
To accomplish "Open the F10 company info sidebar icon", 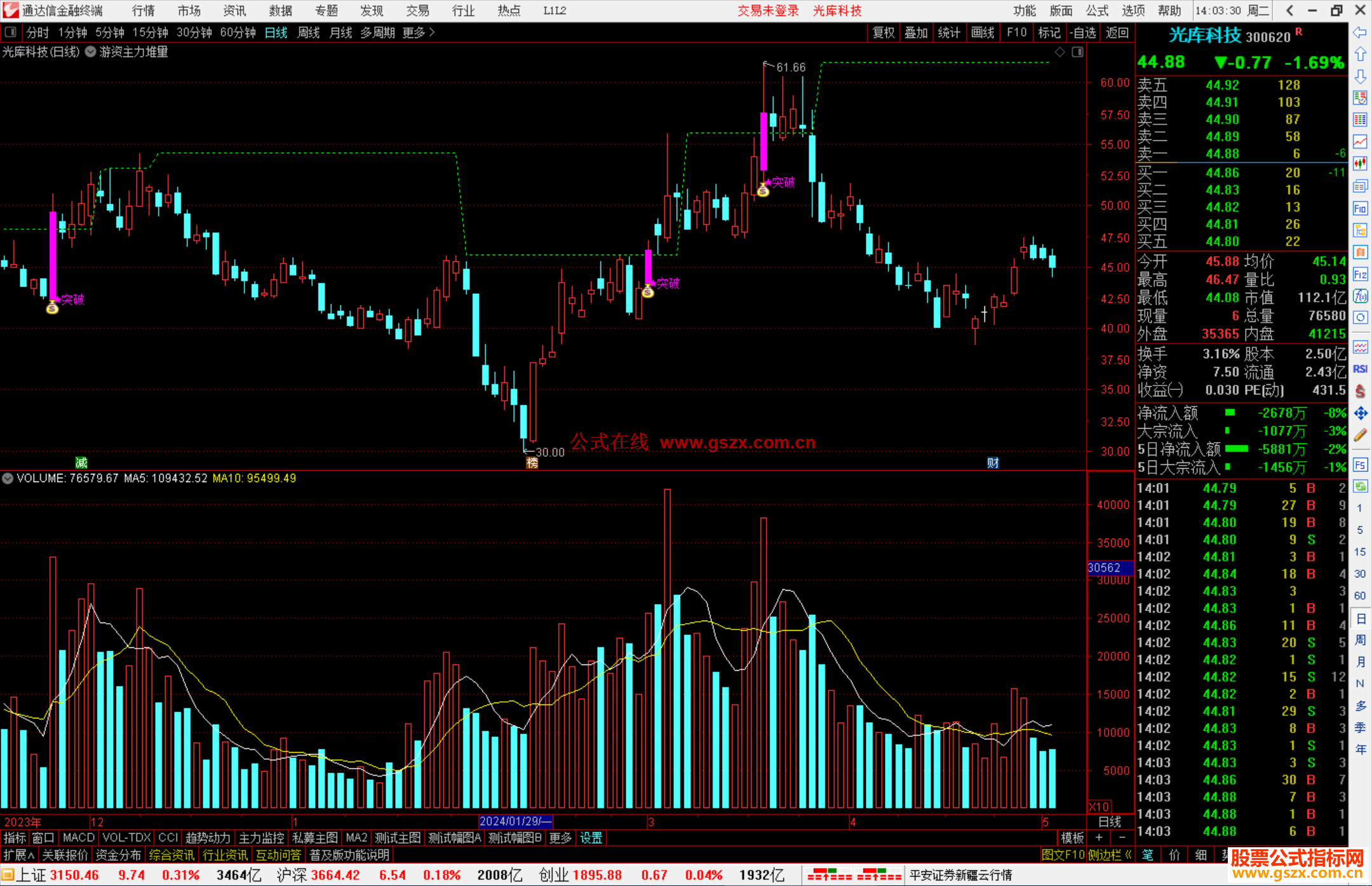I will point(1360,208).
